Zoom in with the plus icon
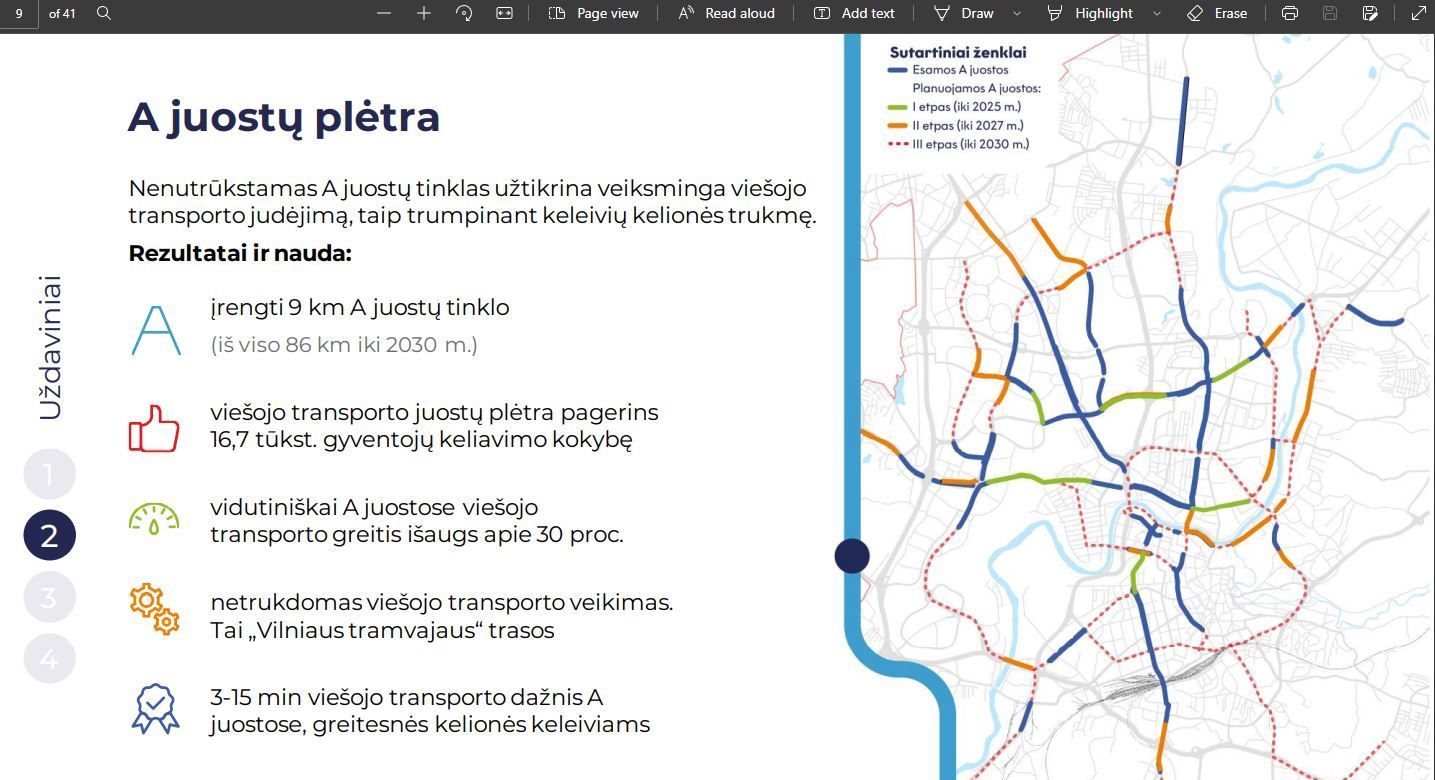Image resolution: width=1435 pixels, height=780 pixels. click(424, 13)
